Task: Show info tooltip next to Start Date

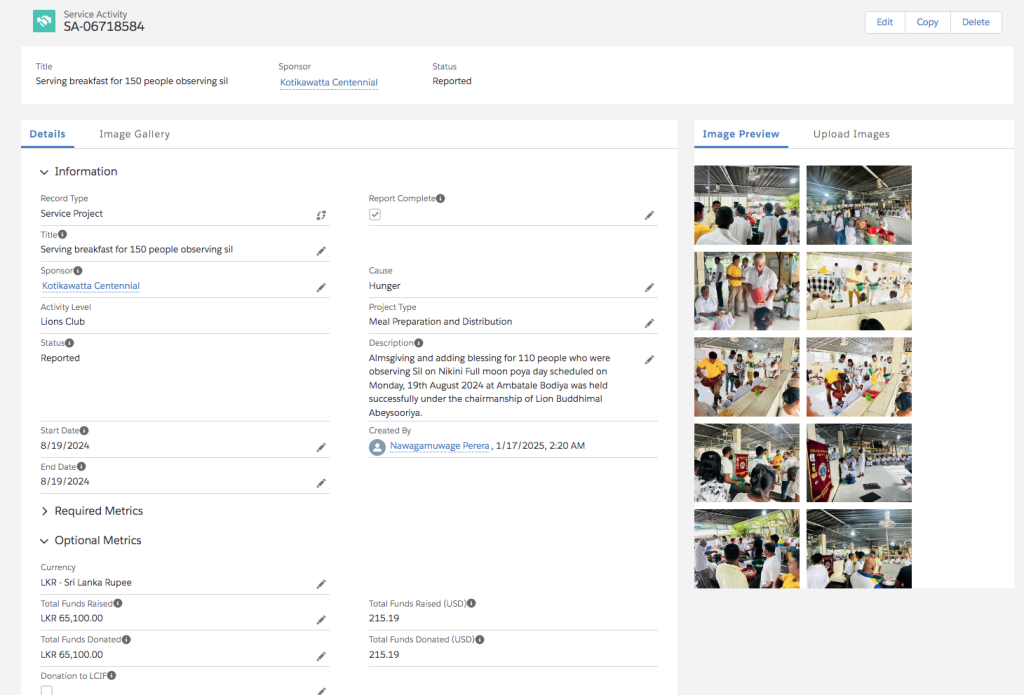Action: [x=84, y=430]
